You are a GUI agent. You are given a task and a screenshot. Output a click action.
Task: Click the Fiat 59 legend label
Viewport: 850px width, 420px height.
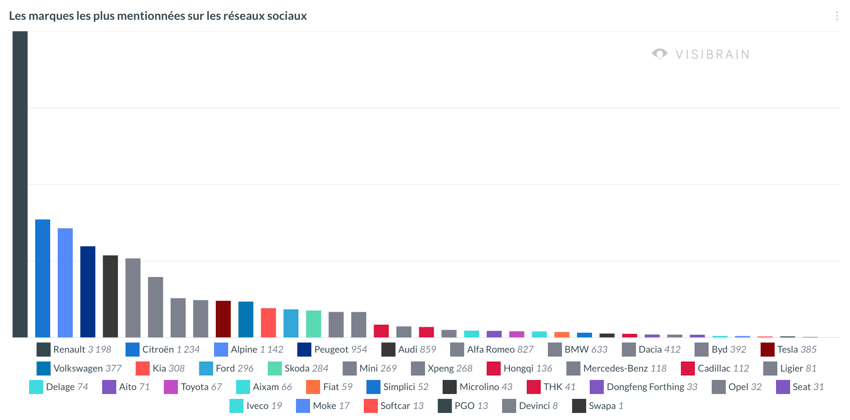coord(337,387)
